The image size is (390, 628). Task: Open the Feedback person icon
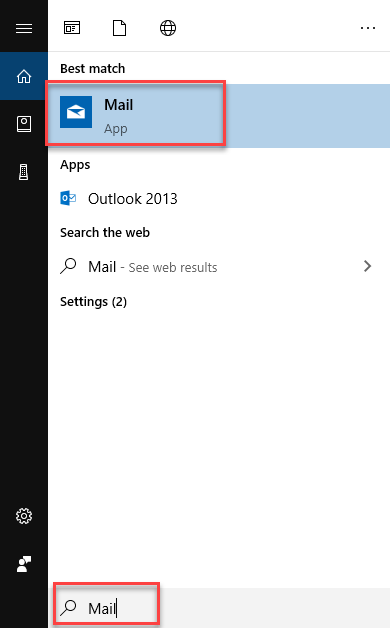tap(24, 564)
